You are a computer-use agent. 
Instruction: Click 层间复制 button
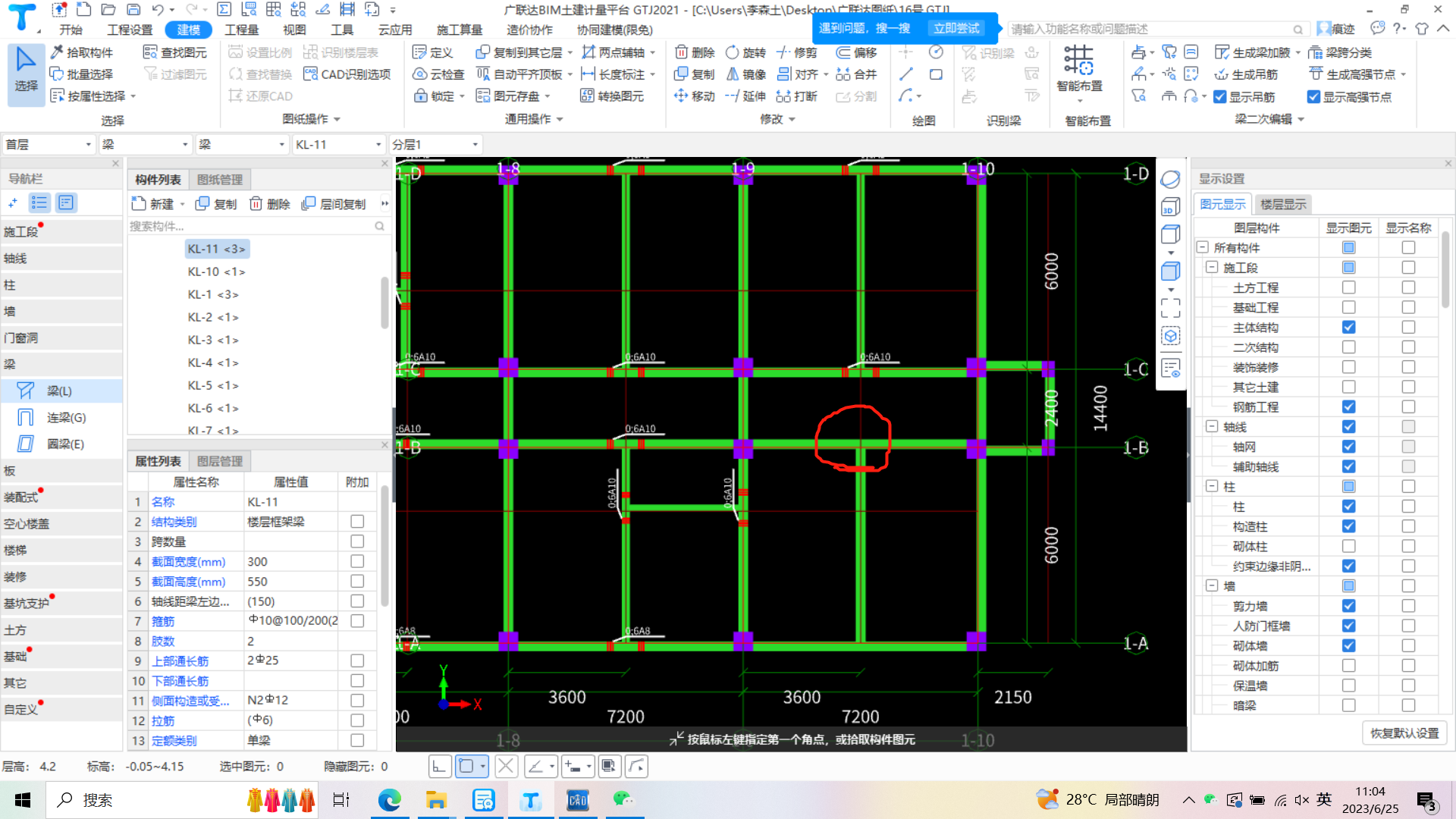click(334, 204)
